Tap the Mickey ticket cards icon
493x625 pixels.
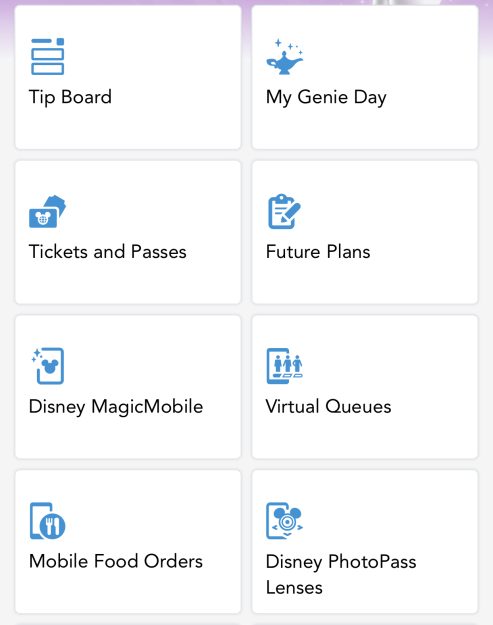click(x=47, y=211)
